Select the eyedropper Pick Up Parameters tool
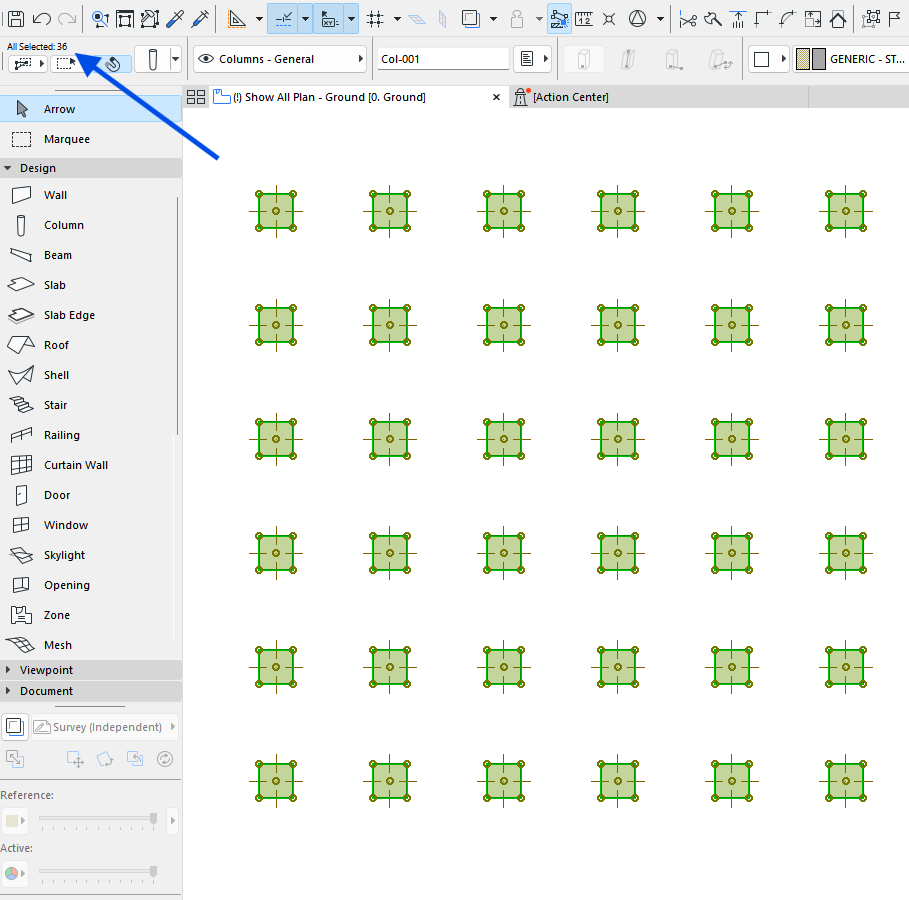 tap(175, 18)
